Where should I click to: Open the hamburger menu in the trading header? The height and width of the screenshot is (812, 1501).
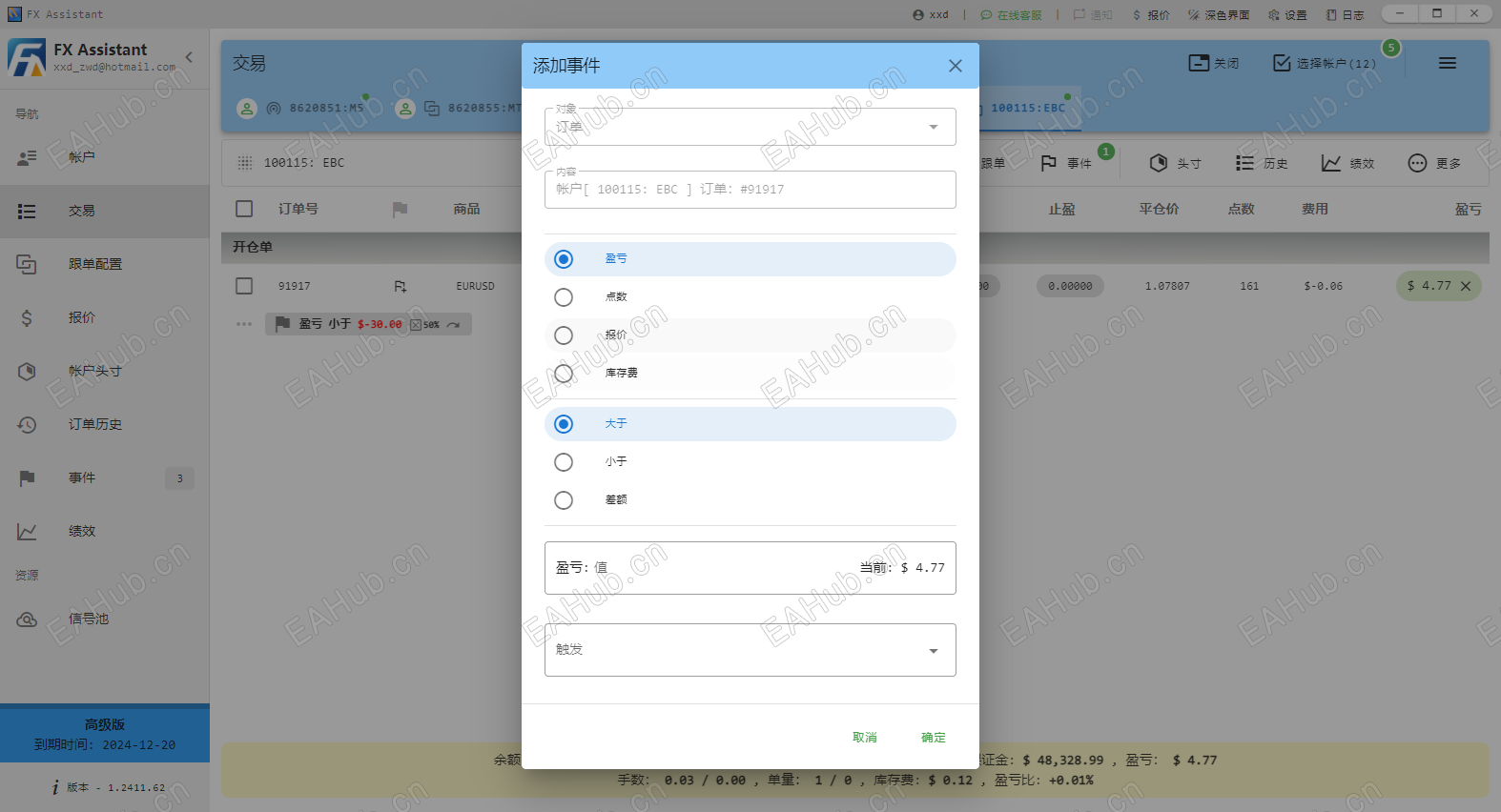coord(1448,63)
